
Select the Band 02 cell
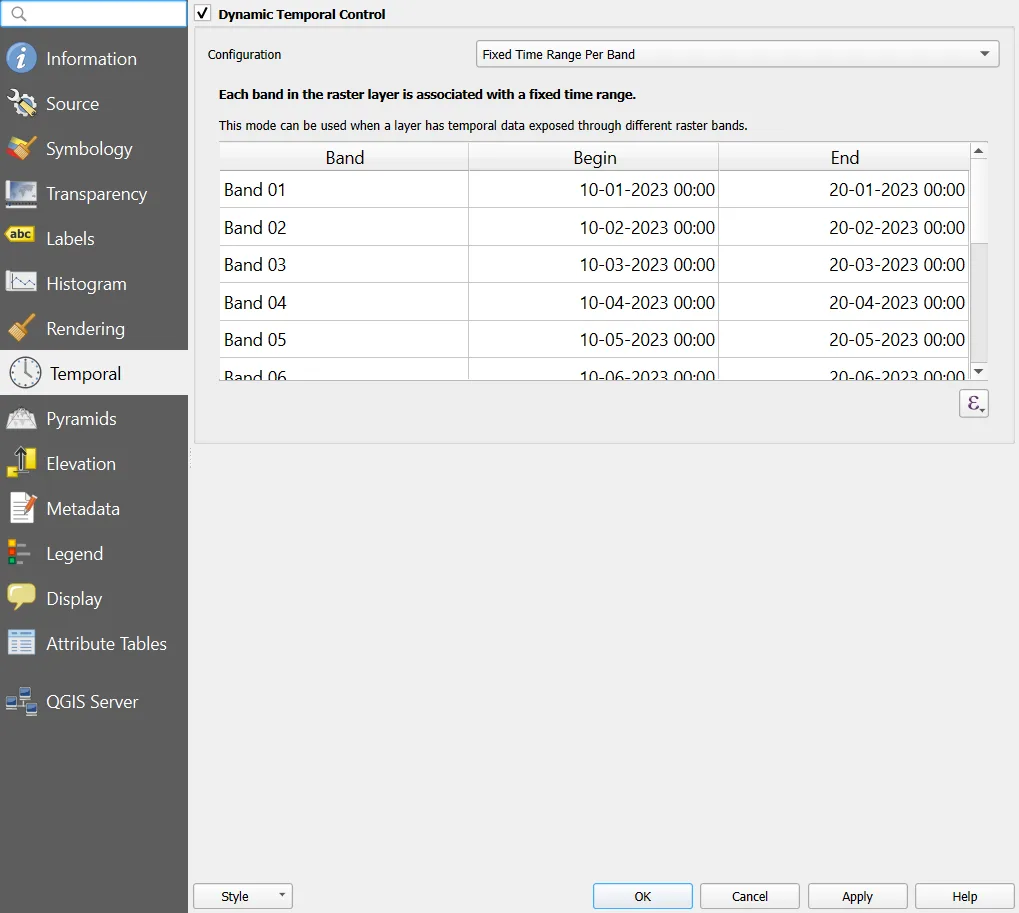pyautogui.click(x=344, y=227)
